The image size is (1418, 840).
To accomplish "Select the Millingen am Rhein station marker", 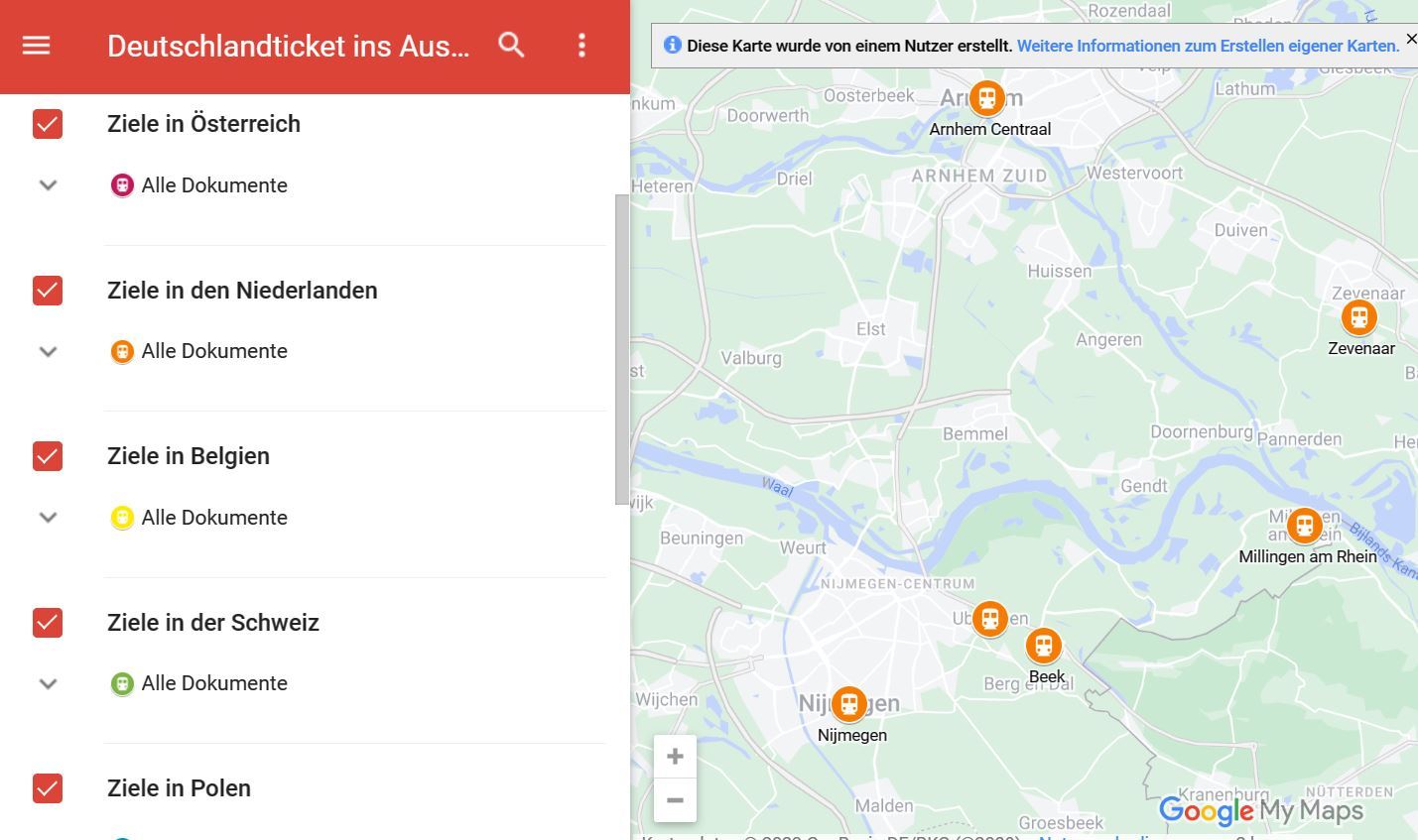I will pos(1304,526).
